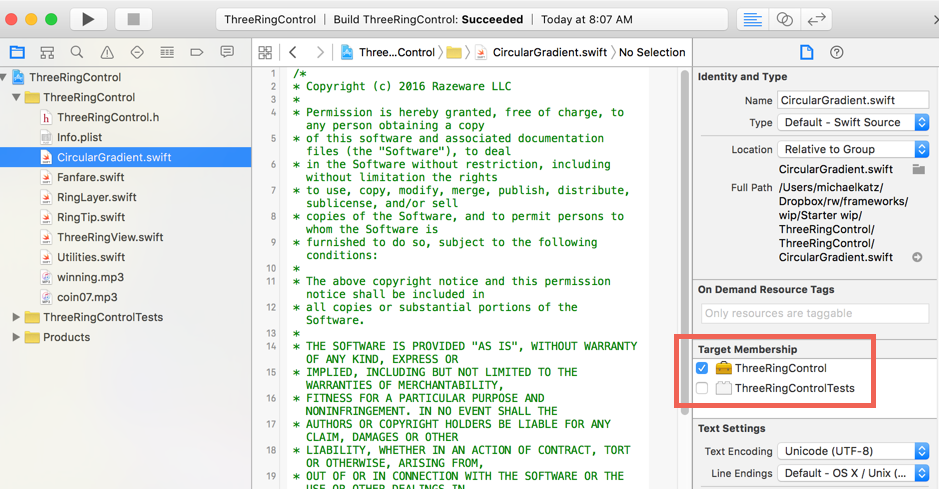Screen dimensions: 939x489
Task: Open the Find navigator
Action: point(77,52)
